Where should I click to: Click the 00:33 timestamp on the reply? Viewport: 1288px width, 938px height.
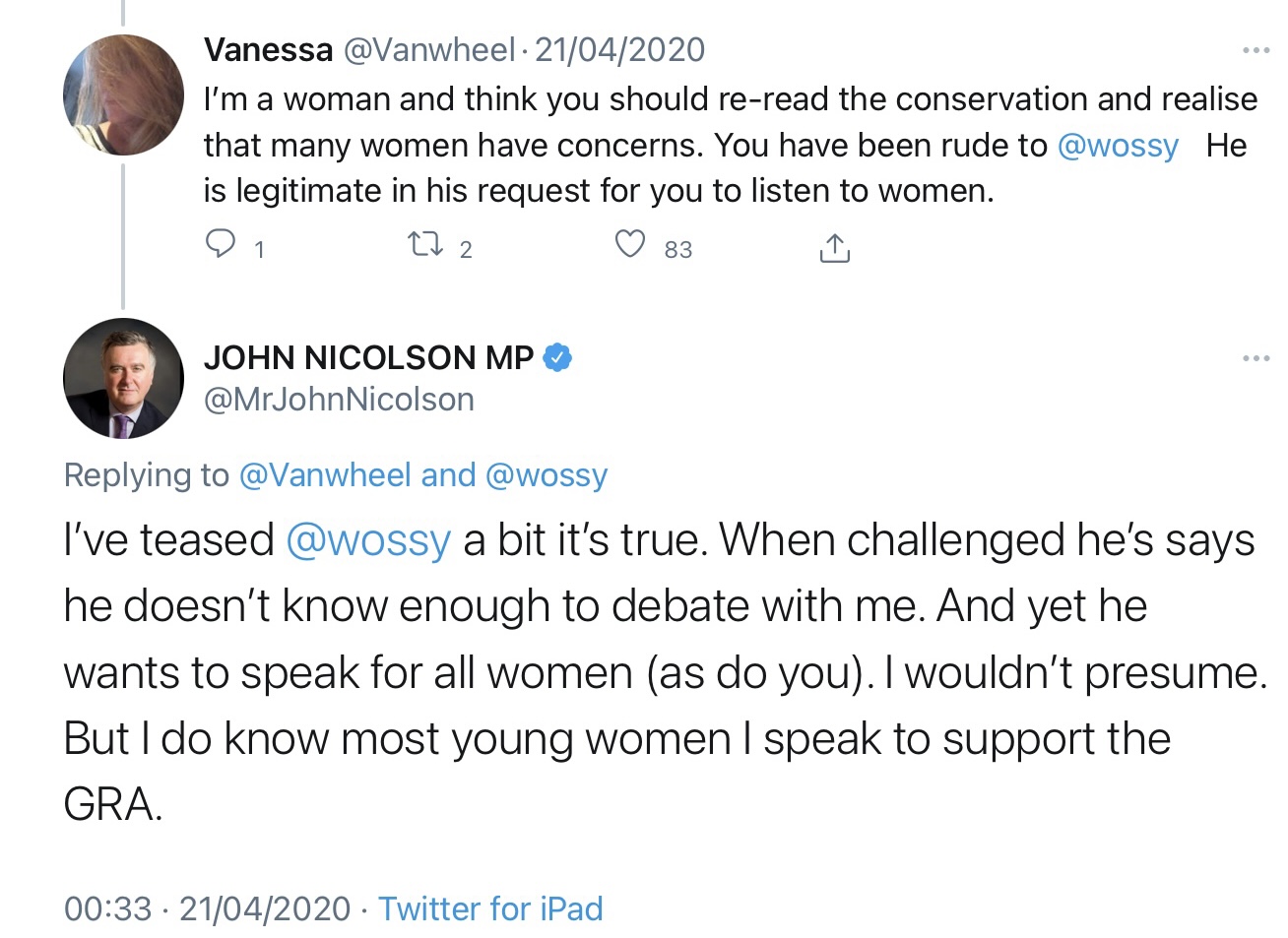[108, 907]
